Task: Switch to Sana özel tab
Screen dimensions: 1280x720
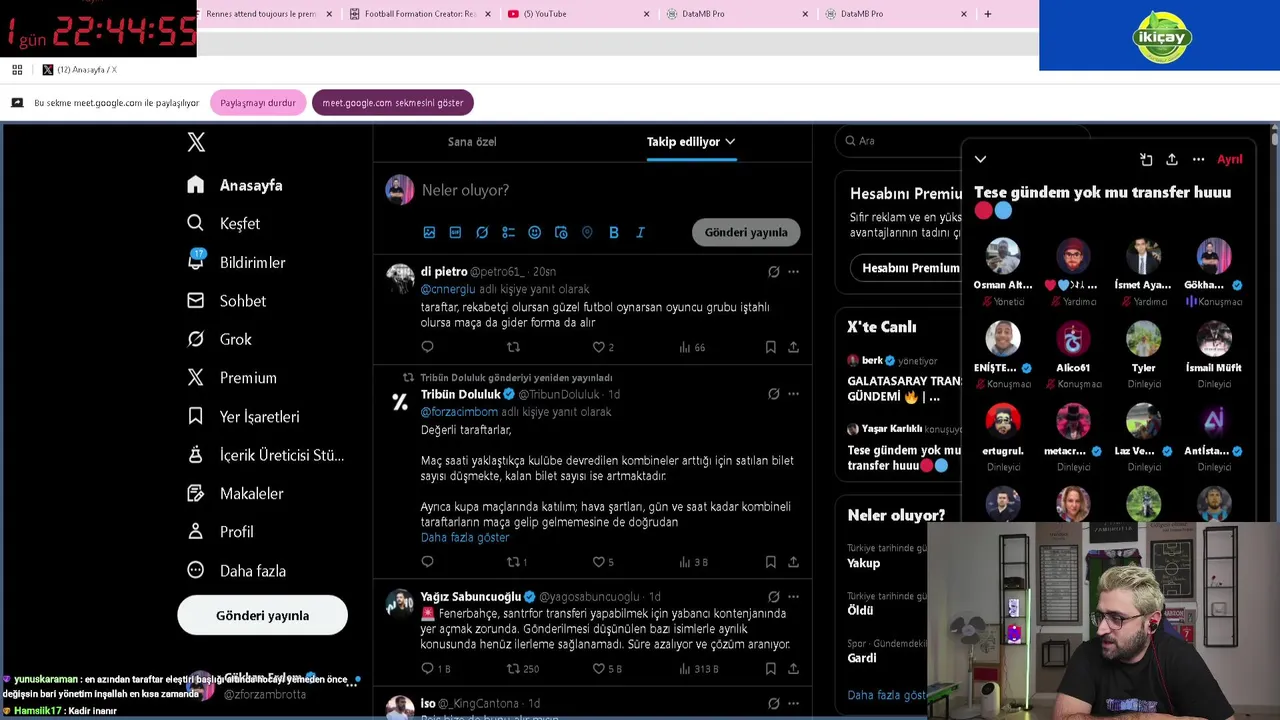Action: [x=472, y=142]
